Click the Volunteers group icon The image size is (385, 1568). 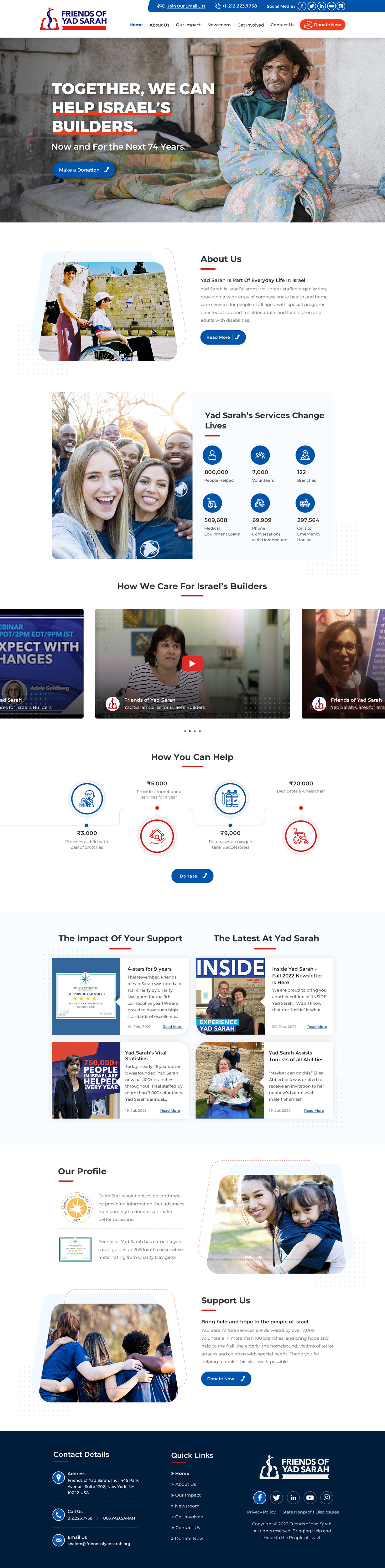[x=260, y=455]
